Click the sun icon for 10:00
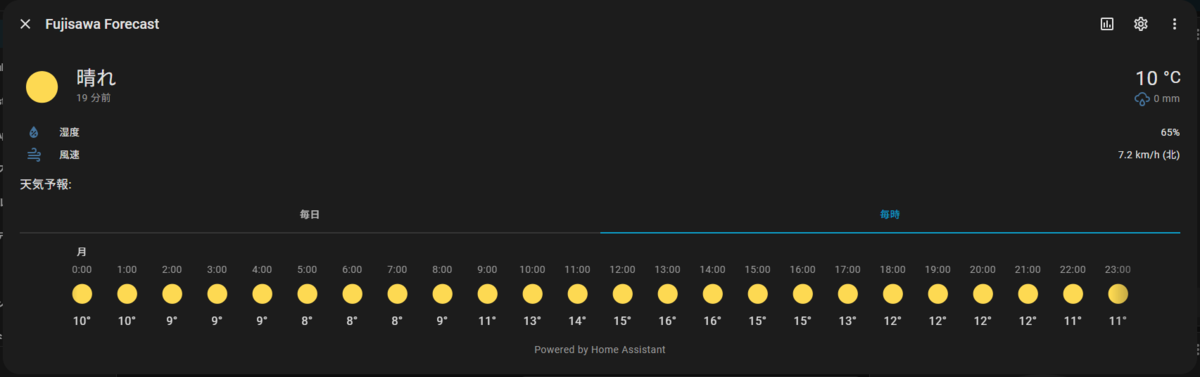1200x377 pixels. pos(532,294)
